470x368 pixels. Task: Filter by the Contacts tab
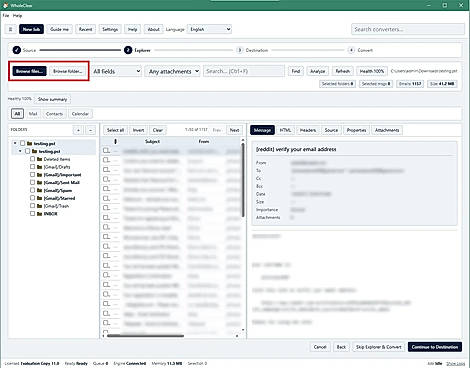[54, 114]
